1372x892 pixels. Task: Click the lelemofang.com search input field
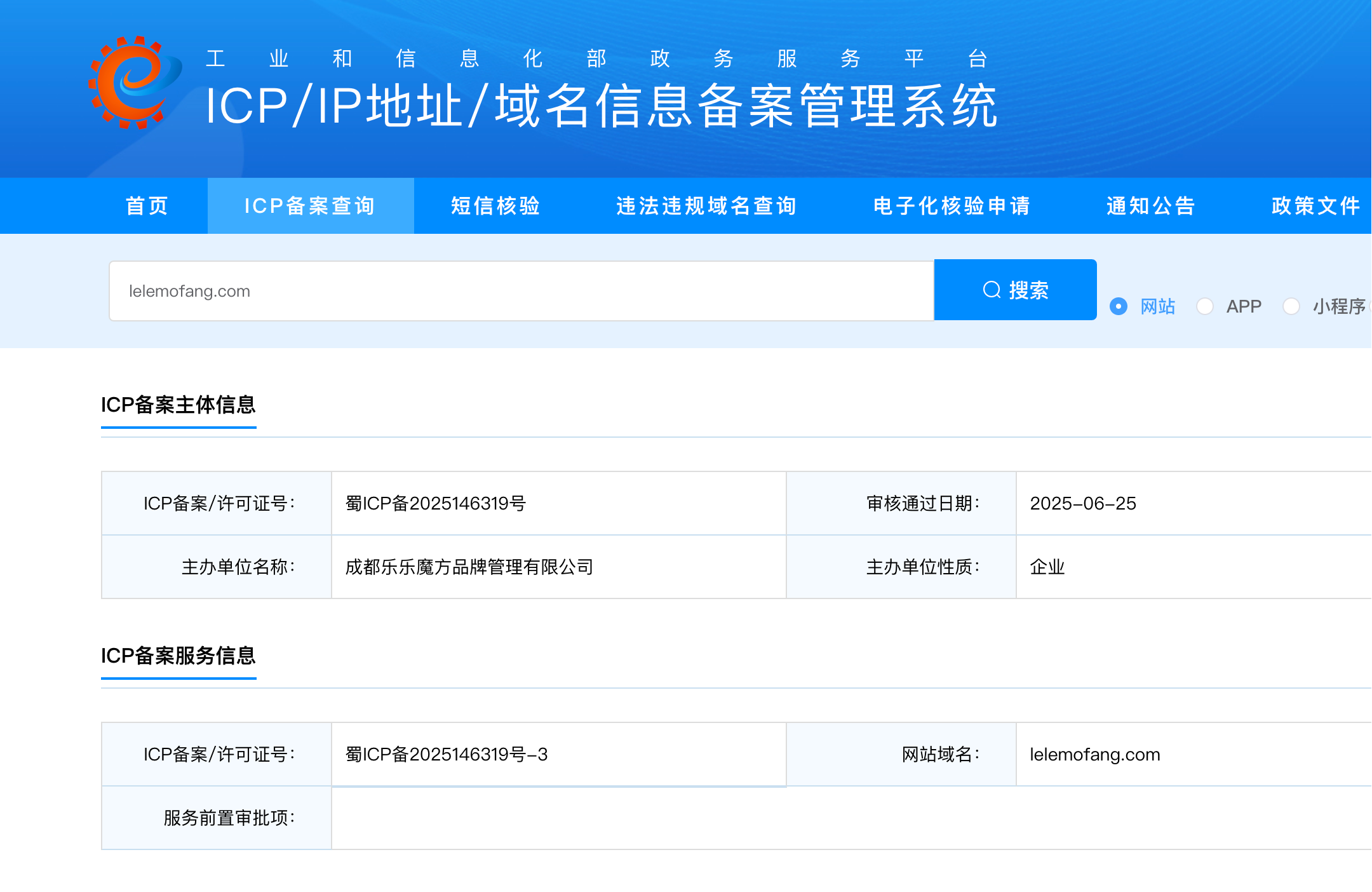click(x=521, y=291)
